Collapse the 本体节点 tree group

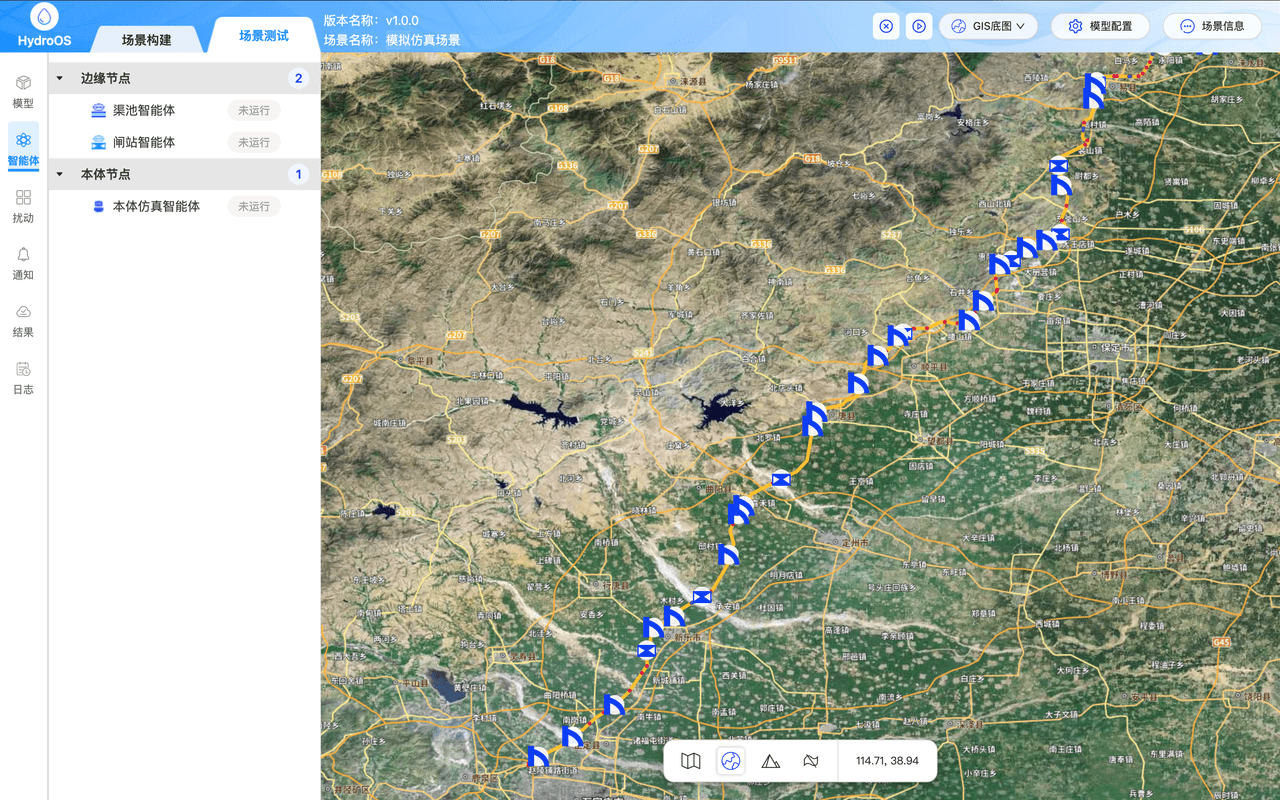point(59,174)
